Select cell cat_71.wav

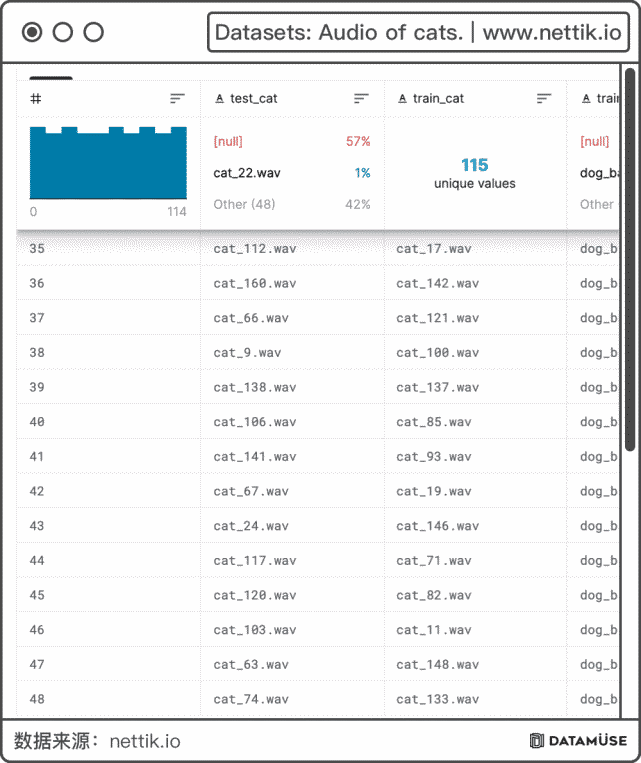[x=434, y=561]
